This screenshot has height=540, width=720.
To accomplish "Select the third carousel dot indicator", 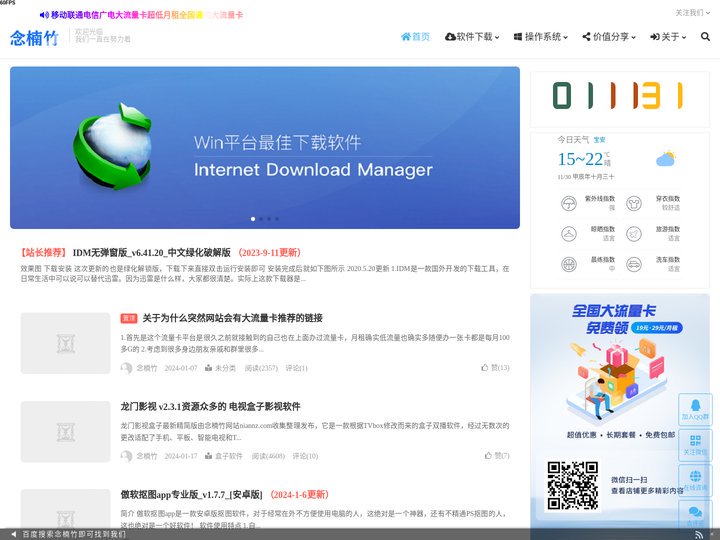I will click(269, 219).
